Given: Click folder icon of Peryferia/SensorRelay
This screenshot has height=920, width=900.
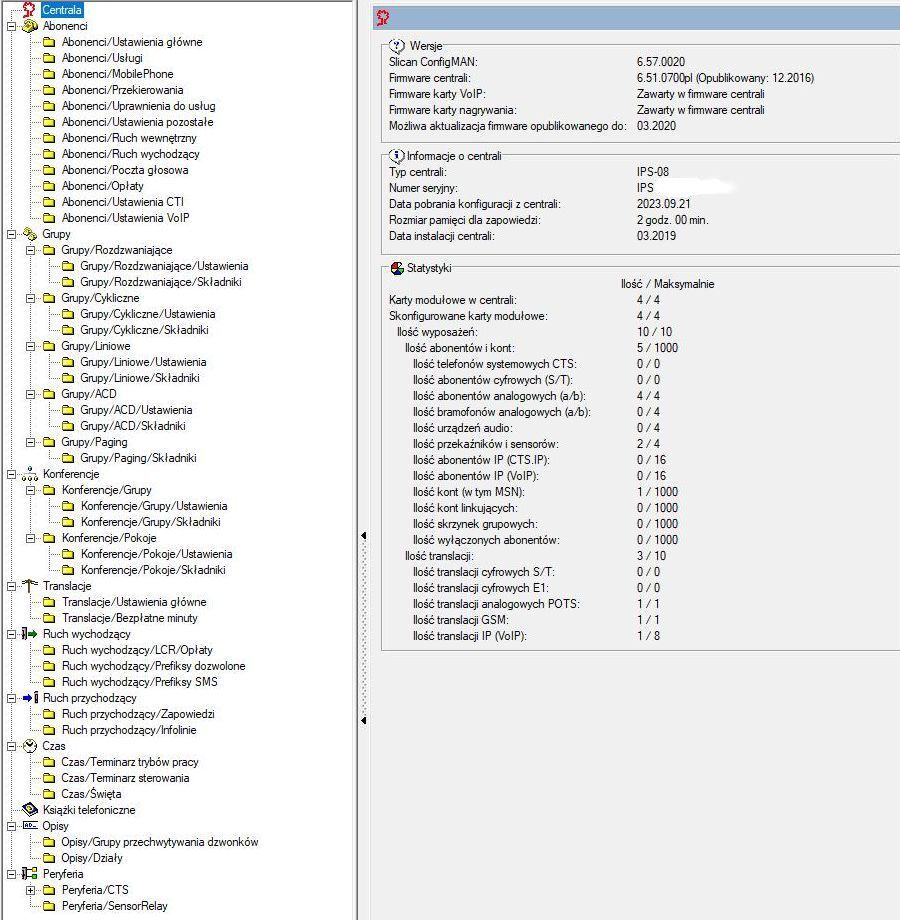Looking at the screenshot, I should pyautogui.click(x=49, y=906).
